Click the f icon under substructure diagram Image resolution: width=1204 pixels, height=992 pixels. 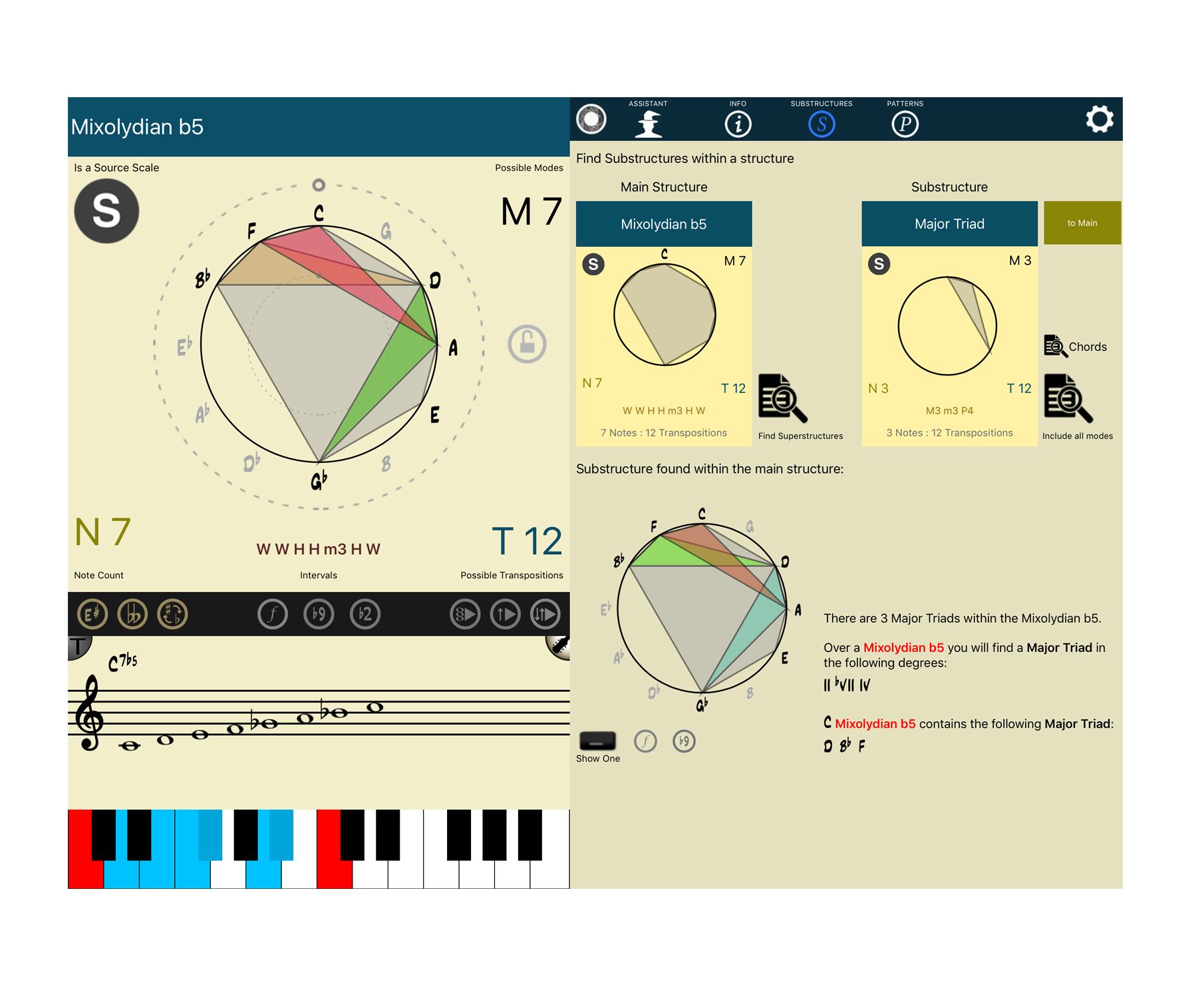tap(645, 741)
